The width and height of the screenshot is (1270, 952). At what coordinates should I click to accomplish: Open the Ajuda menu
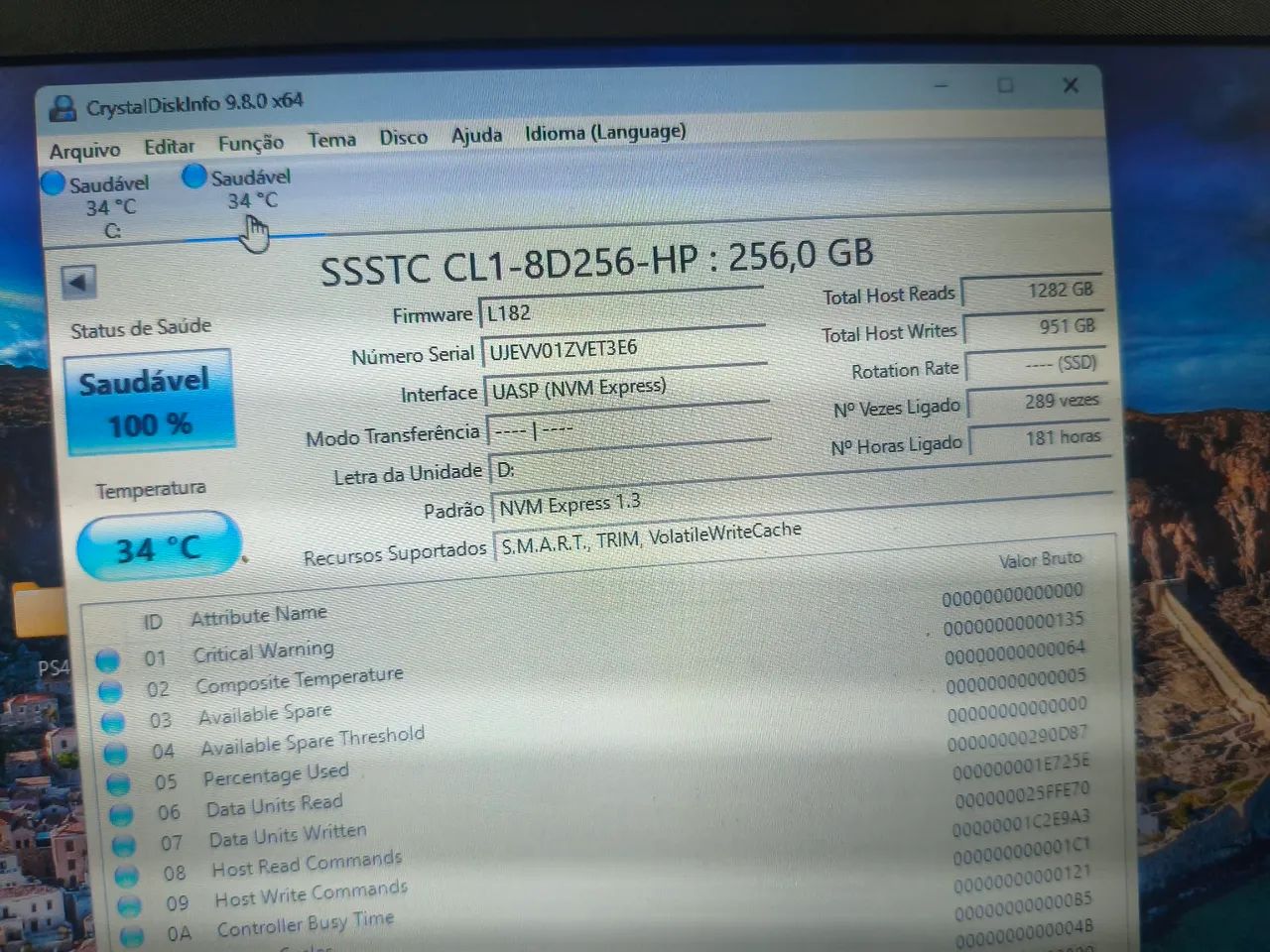tap(476, 134)
